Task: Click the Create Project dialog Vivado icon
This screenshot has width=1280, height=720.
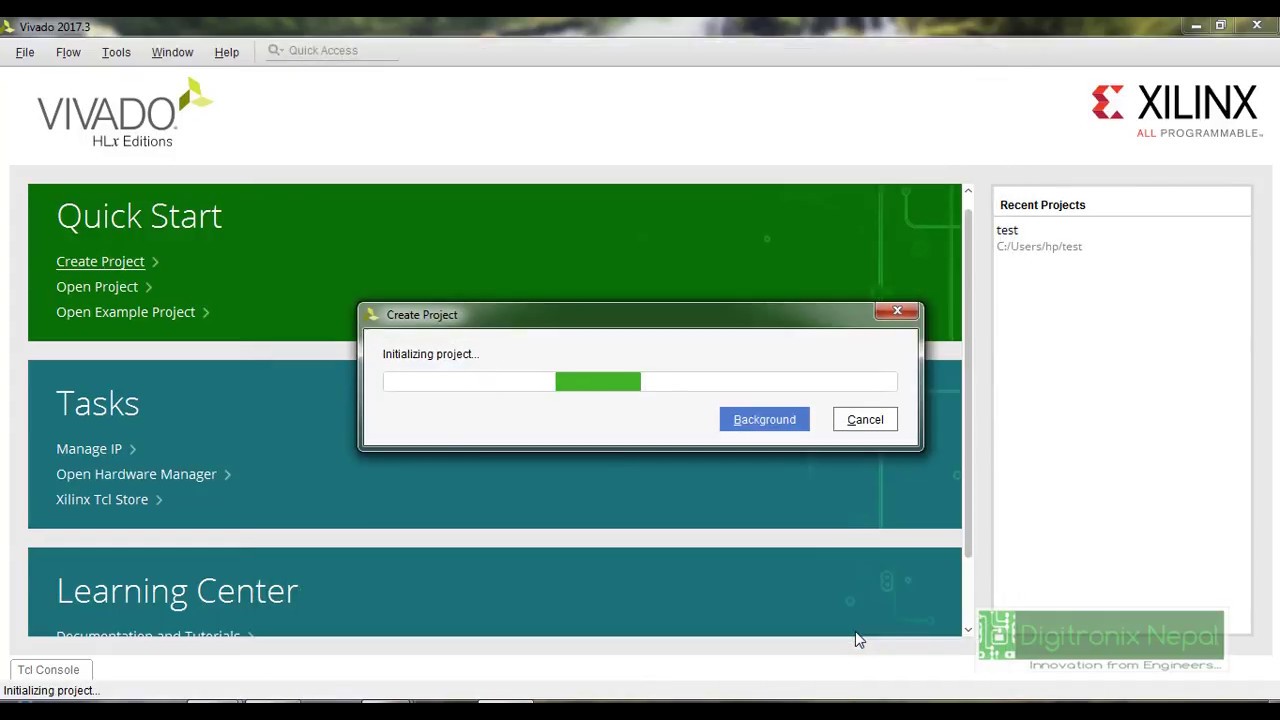Action: [x=373, y=314]
